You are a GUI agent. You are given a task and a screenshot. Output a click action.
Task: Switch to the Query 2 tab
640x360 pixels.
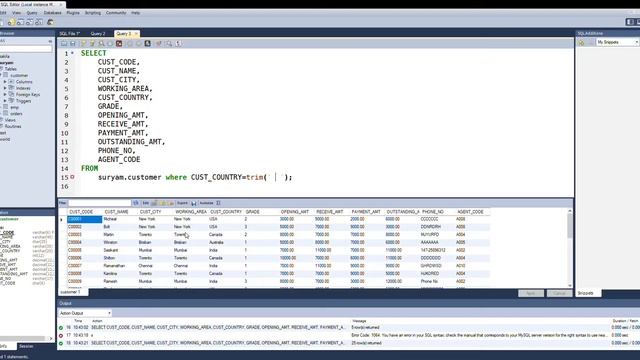point(98,33)
